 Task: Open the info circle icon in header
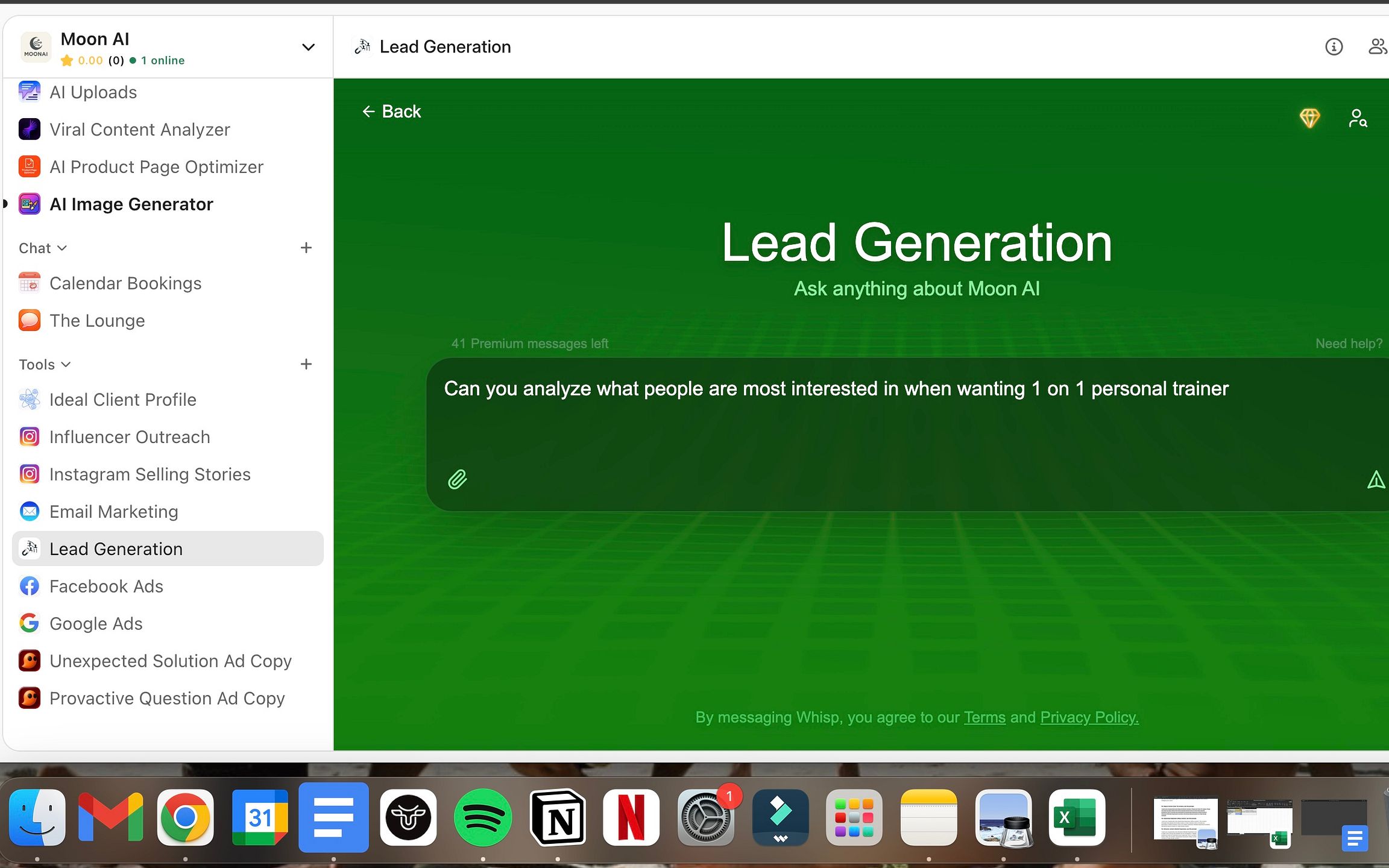coord(1334,47)
